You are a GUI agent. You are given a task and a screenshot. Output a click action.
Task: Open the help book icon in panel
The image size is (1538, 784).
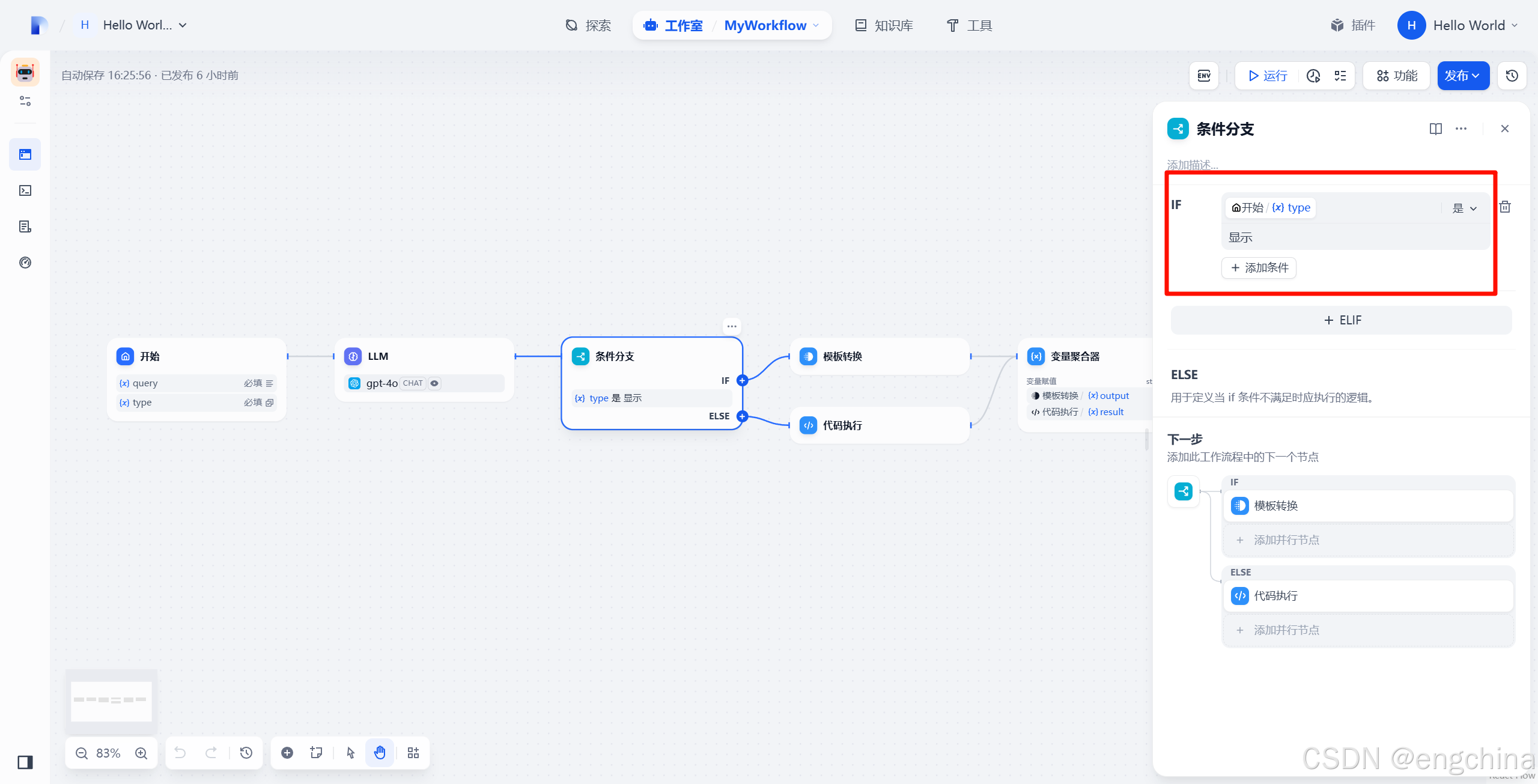tap(1435, 129)
